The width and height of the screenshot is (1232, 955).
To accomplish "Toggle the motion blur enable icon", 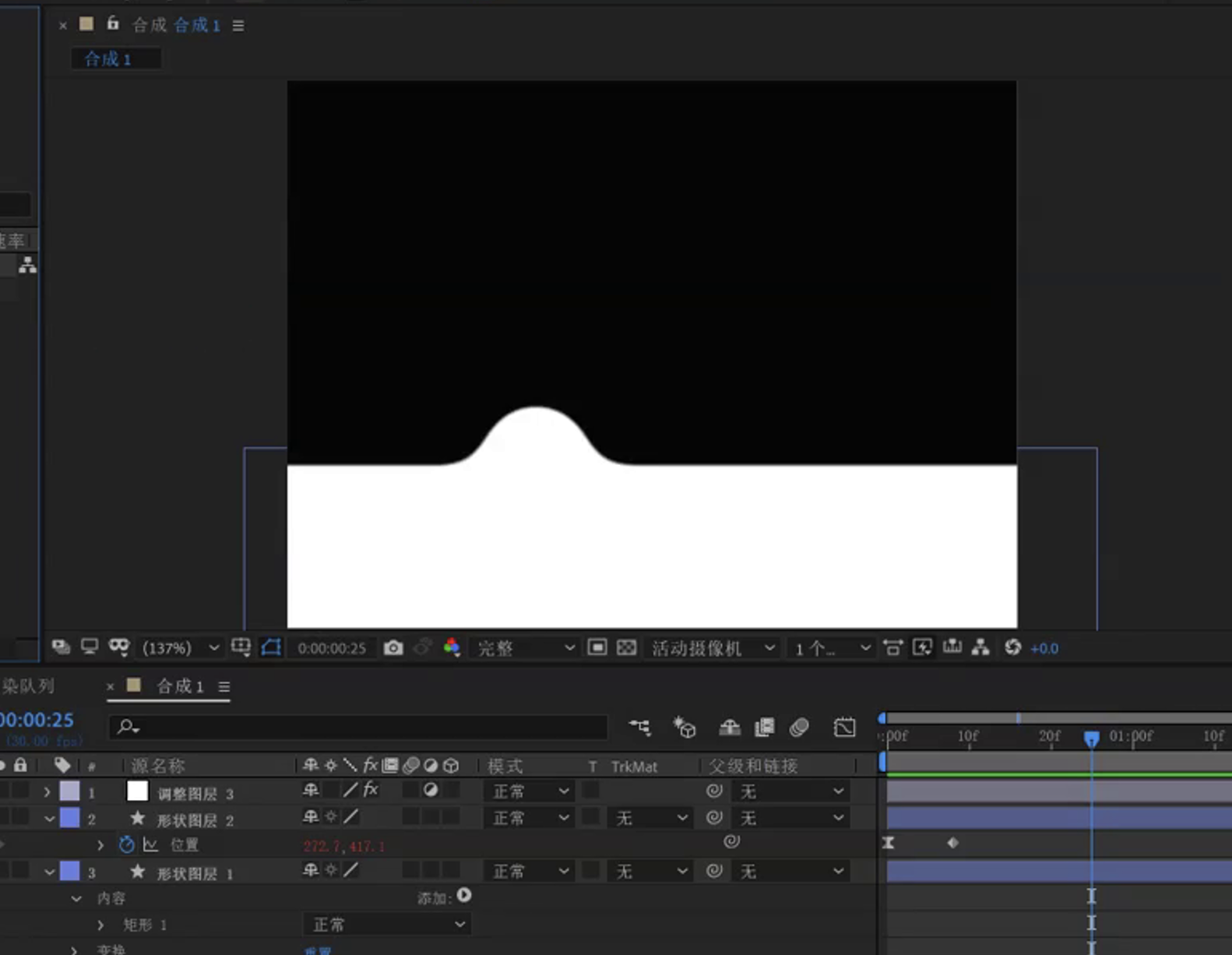I will click(x=799, y=727).
